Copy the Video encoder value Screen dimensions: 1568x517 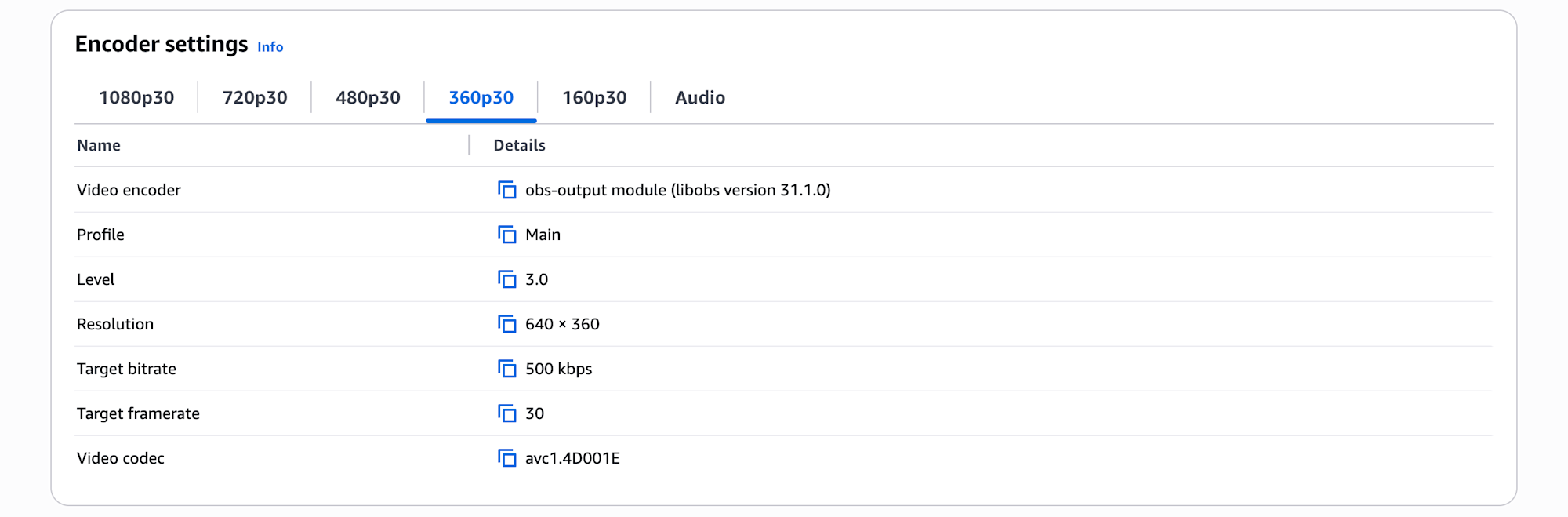pos(507,190)
